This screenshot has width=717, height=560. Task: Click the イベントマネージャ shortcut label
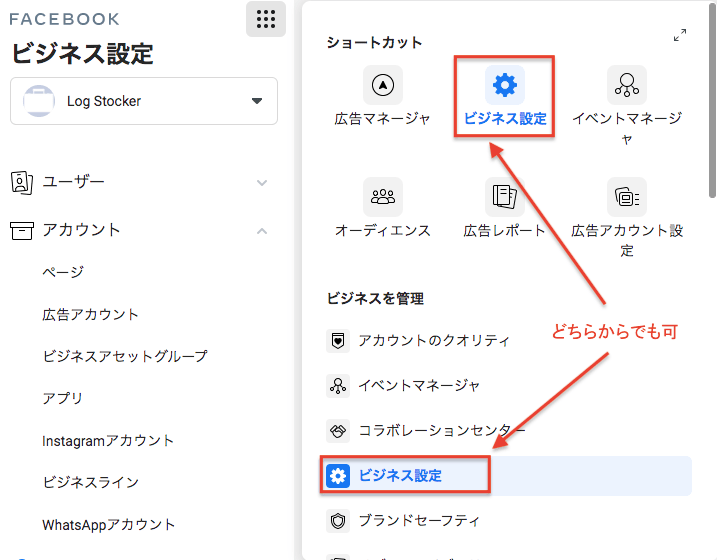[627, 128]
